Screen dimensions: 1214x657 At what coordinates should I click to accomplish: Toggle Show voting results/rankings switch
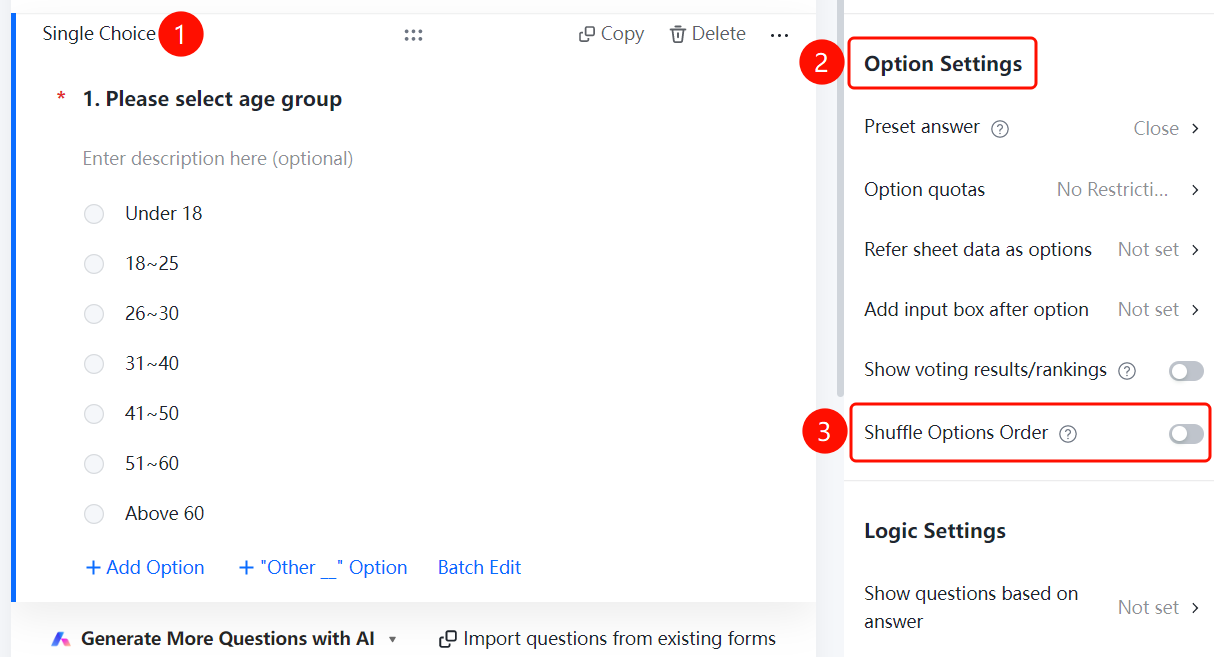pyautogui.click(x=1186, y=371)
